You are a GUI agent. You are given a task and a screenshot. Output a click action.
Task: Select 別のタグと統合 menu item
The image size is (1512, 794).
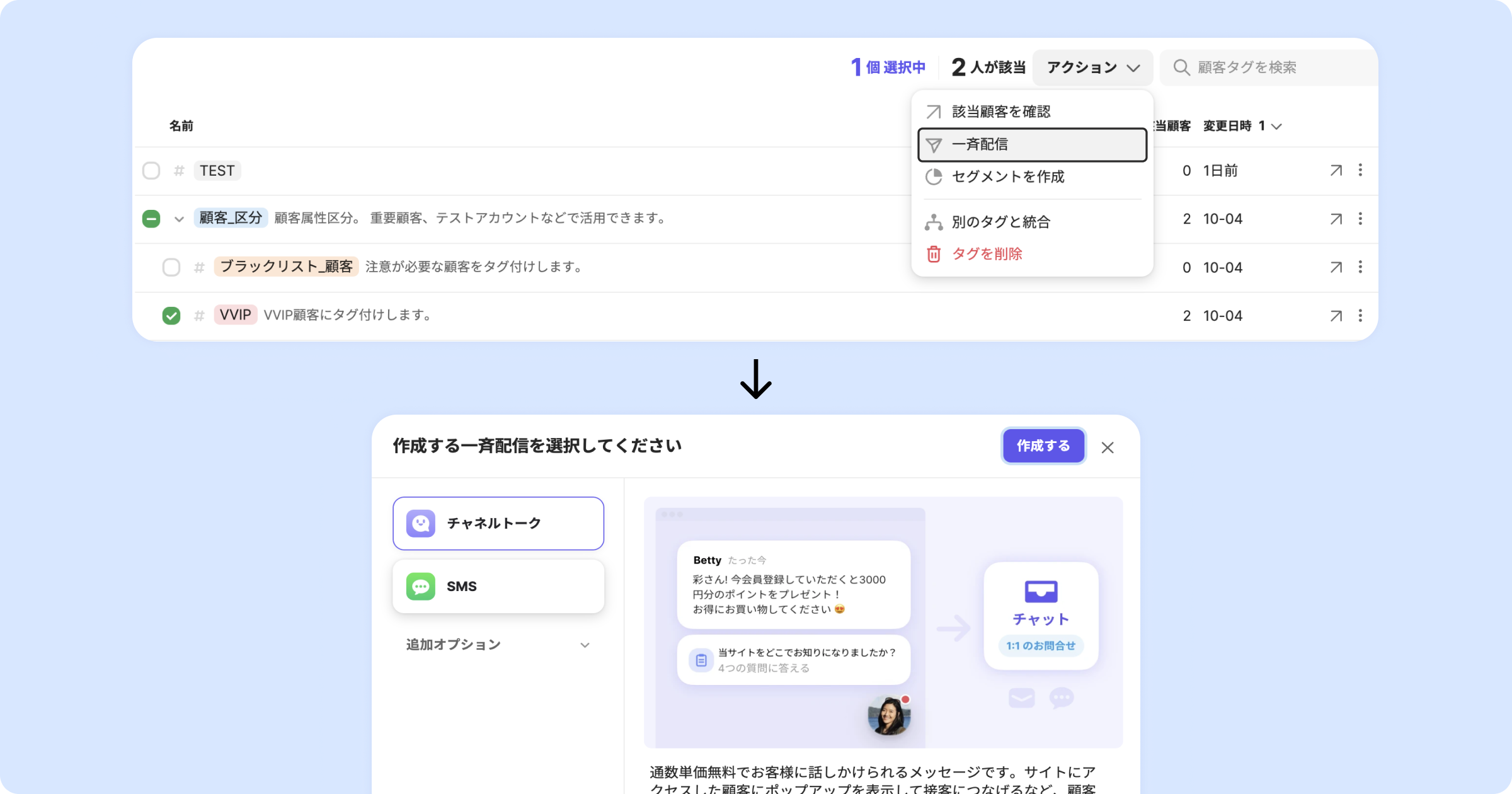click(1000, 222)
